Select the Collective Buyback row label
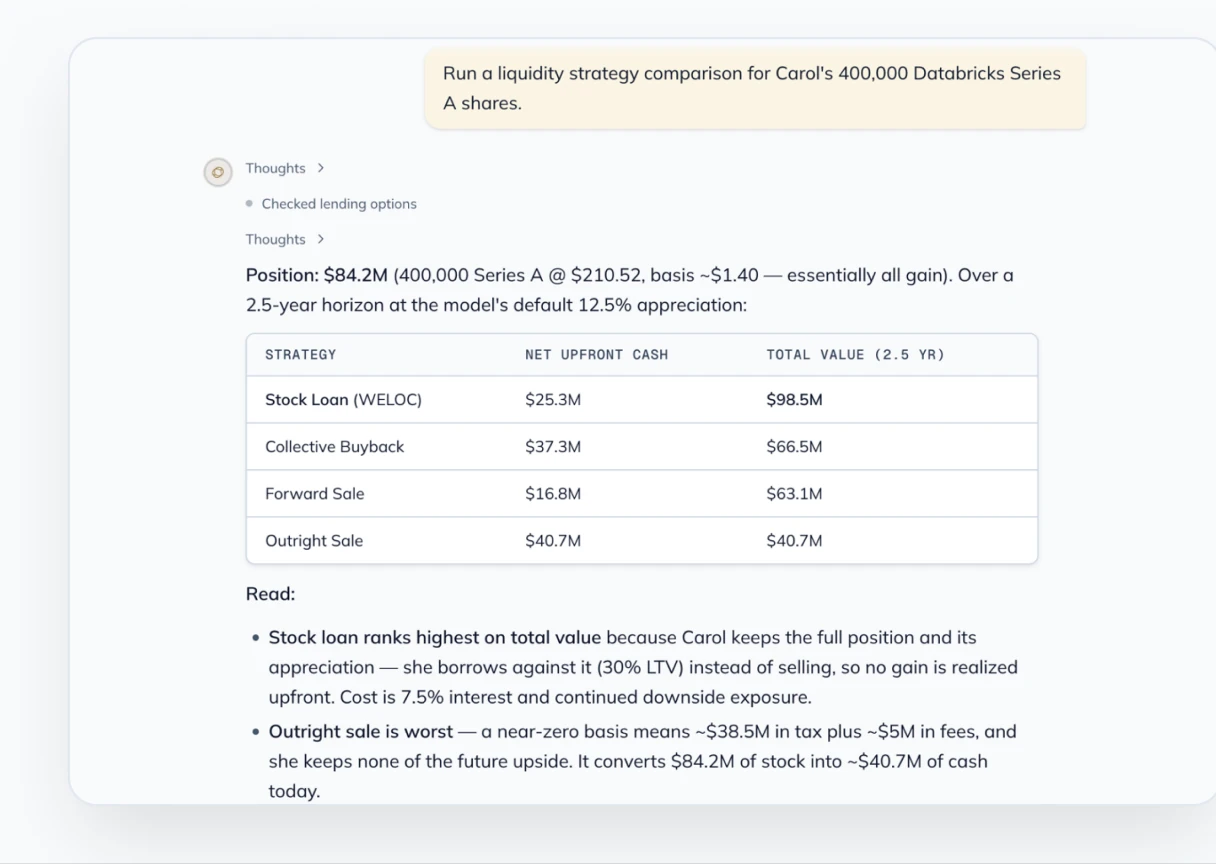Screen dimensions: 1216x864 point(334,447)
